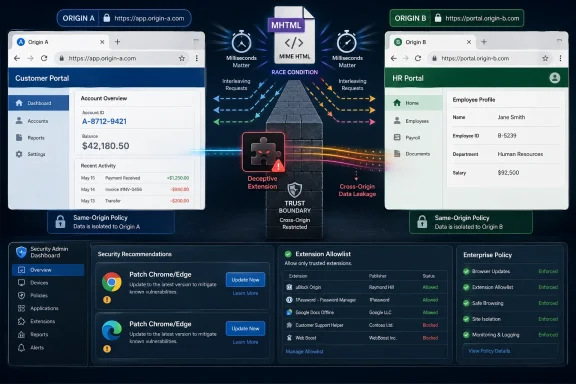Open Accounts in Customer Portal sidebar
Image resolution: width=576 pixels, height=384 pixels.
tap(39, 121)
